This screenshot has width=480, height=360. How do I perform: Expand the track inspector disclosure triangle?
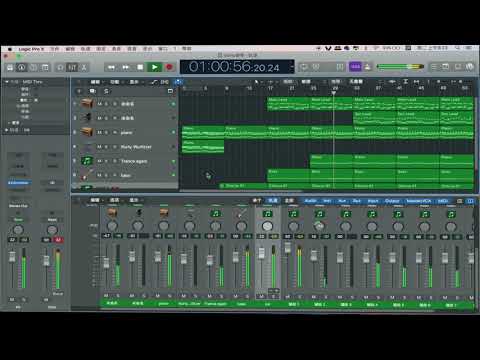click(x=6, y=130)
